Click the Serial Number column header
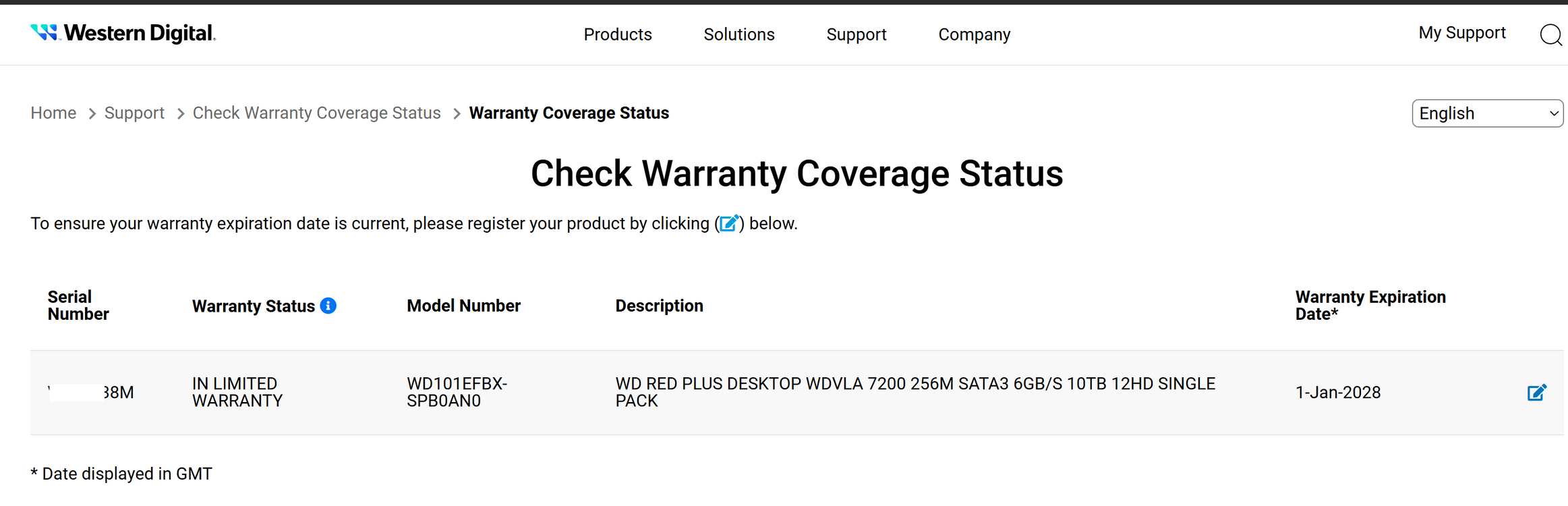1568x506 pixels. pos(78,306)
